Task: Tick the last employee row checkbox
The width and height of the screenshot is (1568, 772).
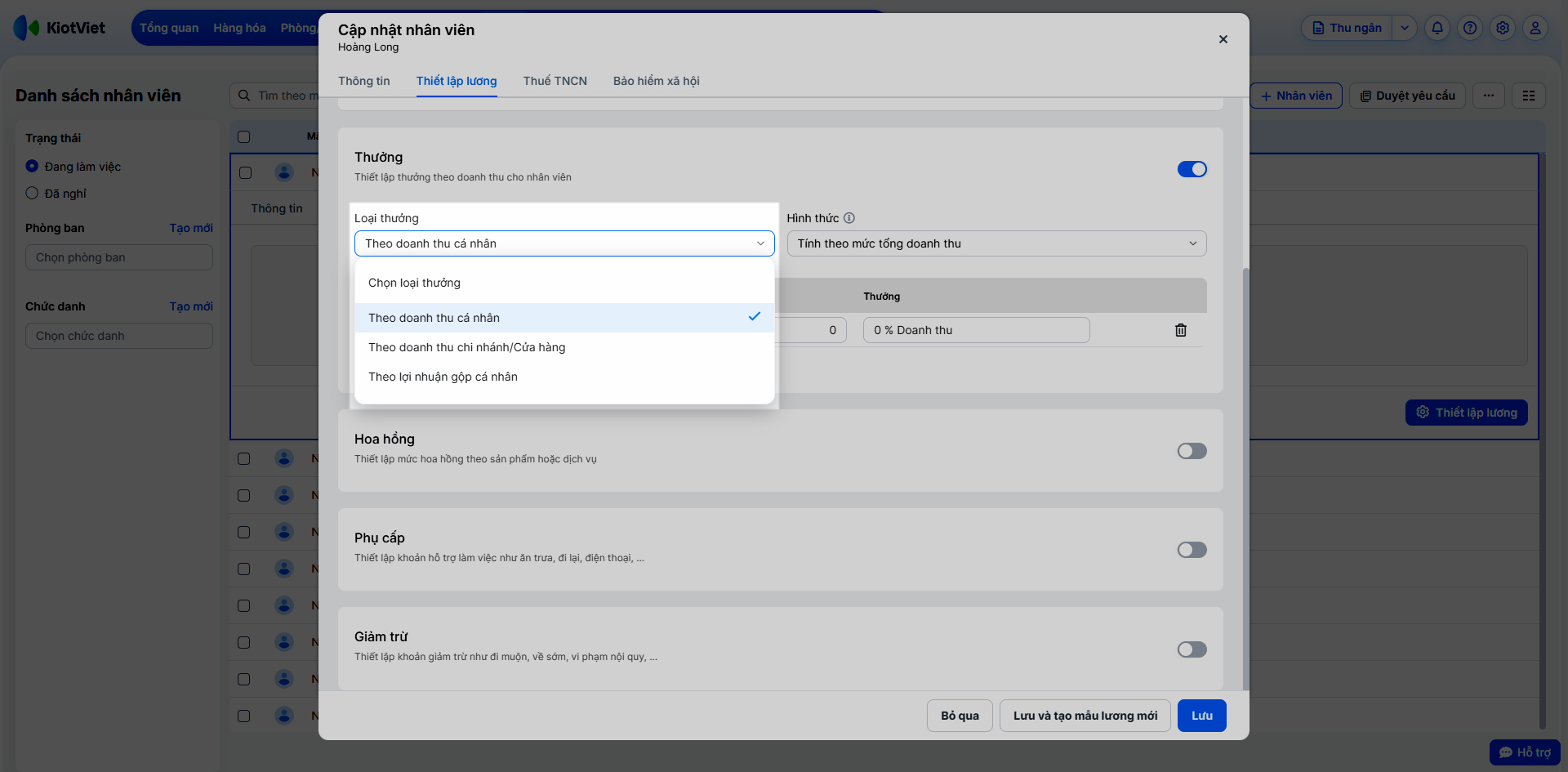Action: point(244,716)
